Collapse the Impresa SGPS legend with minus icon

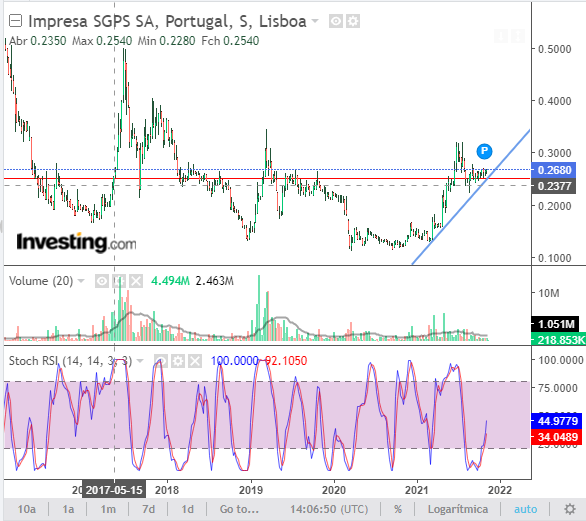point(15,21)
